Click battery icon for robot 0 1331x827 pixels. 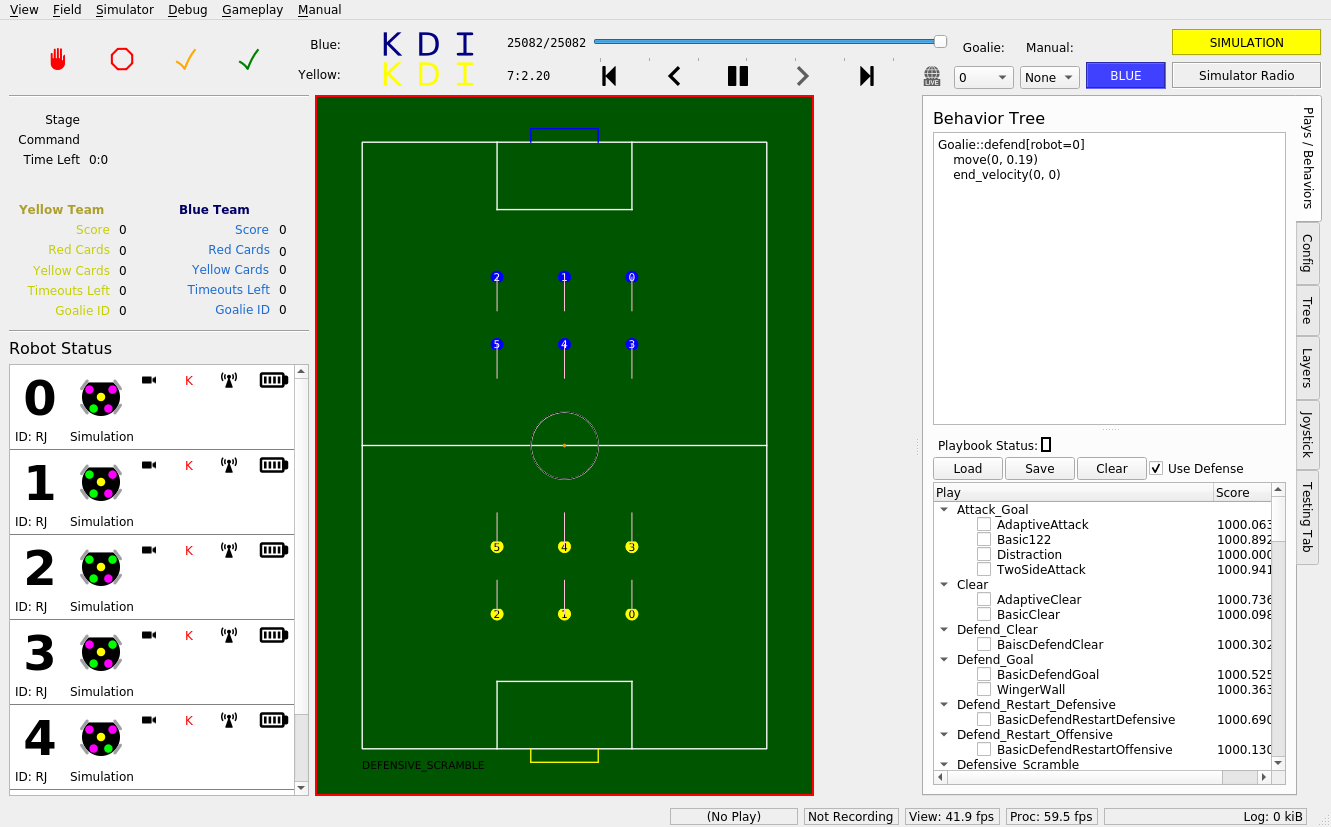[273, 380]
